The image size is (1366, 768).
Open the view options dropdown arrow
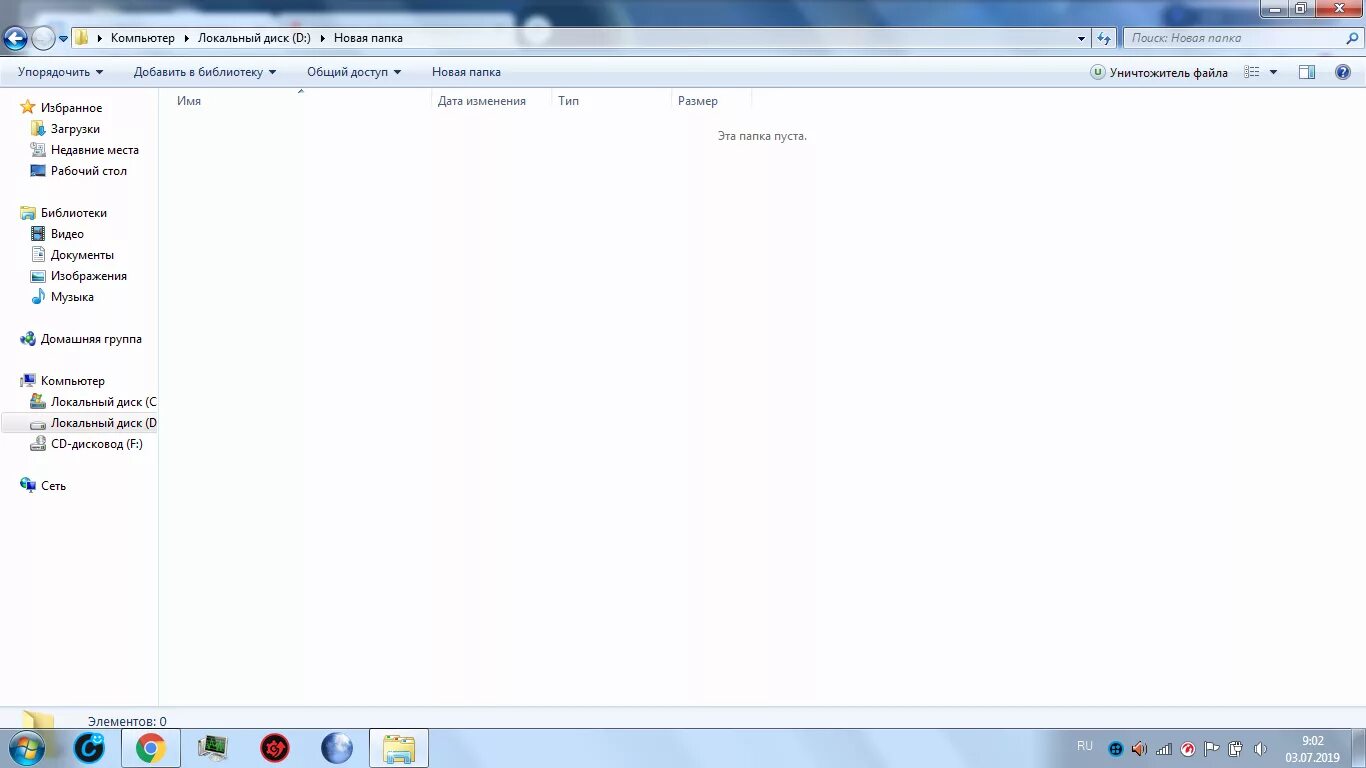click(1273, 72)
